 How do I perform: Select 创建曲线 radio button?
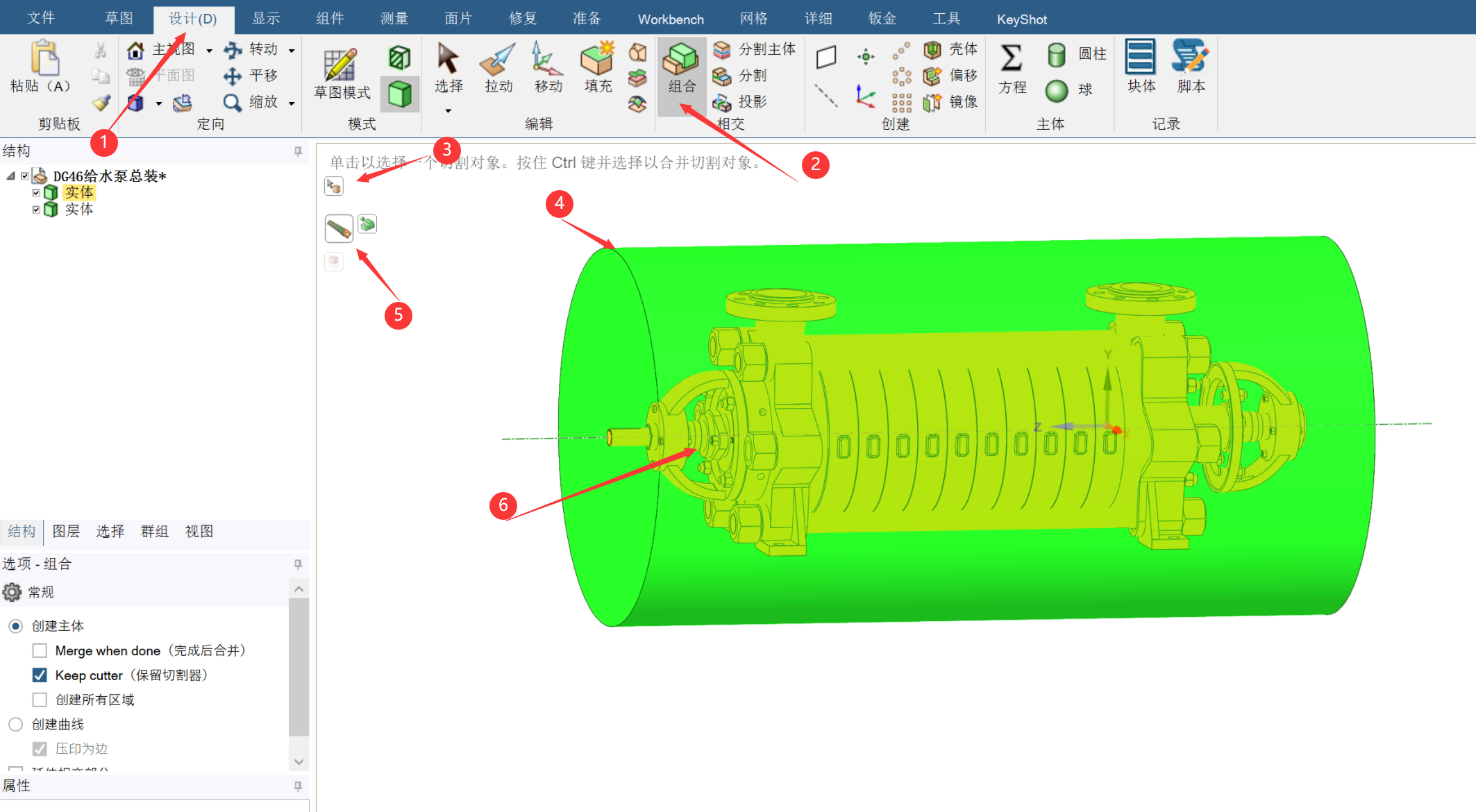[16, 725]
